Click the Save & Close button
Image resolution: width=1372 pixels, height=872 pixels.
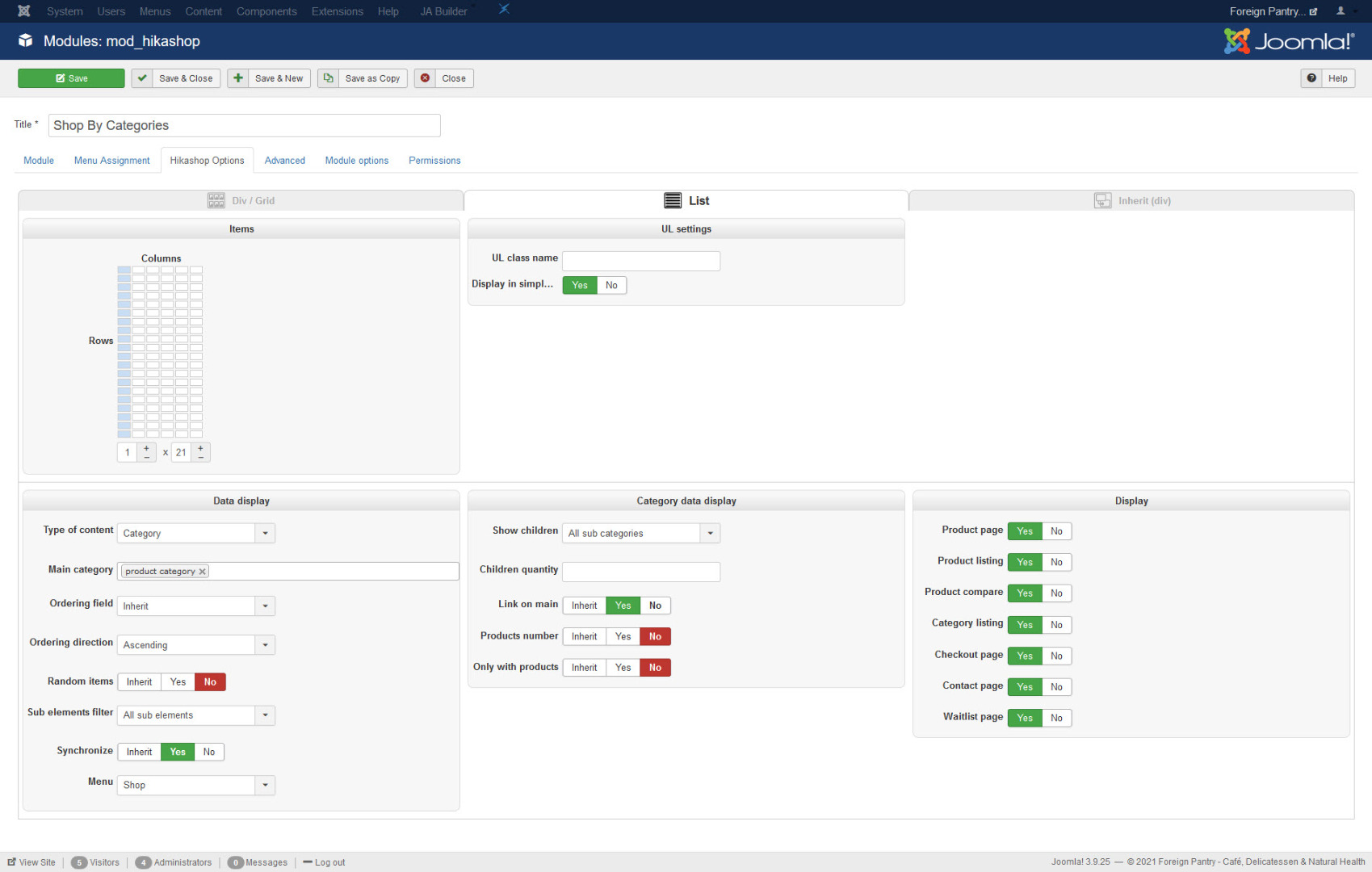coord(176,78)
